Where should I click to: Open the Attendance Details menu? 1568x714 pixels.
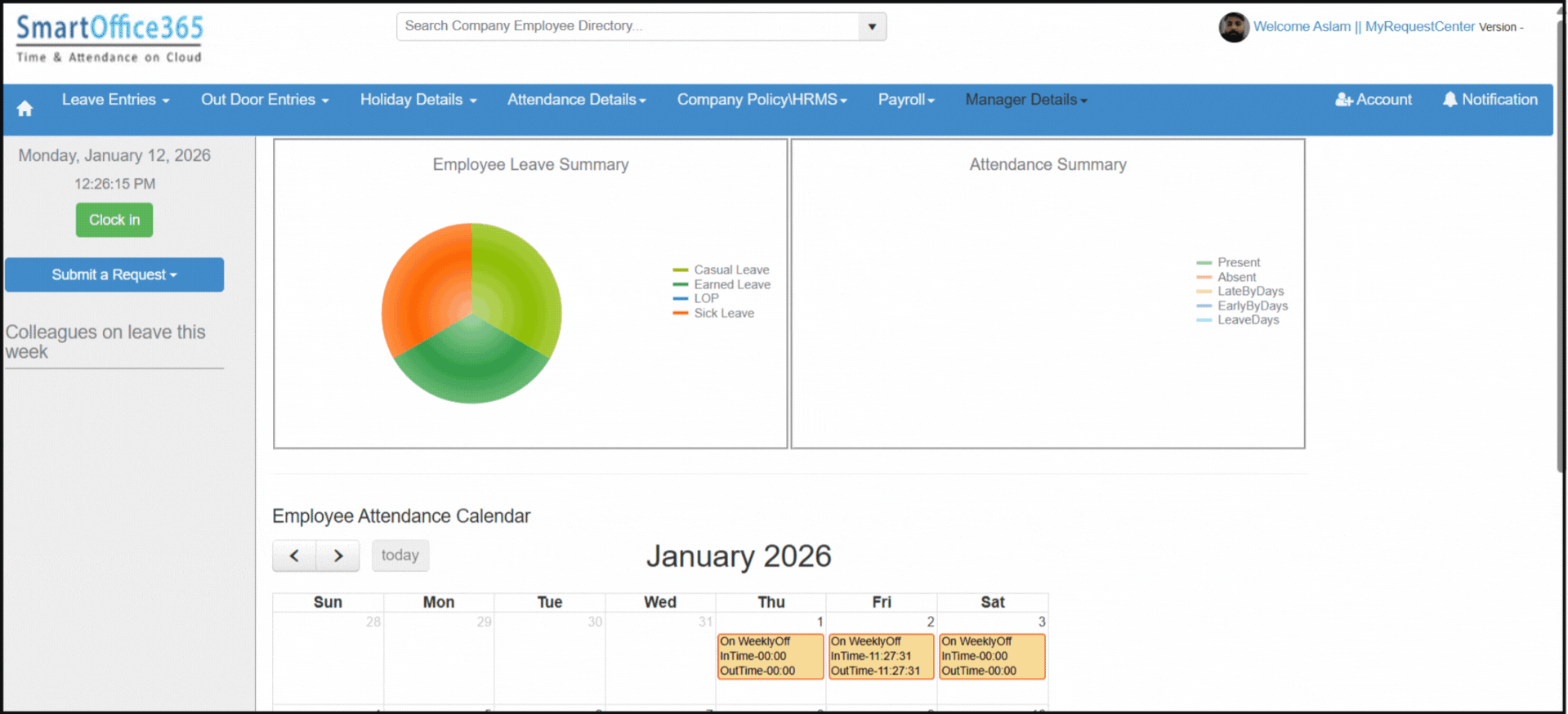pyautogui.click(x=576, y=100)
